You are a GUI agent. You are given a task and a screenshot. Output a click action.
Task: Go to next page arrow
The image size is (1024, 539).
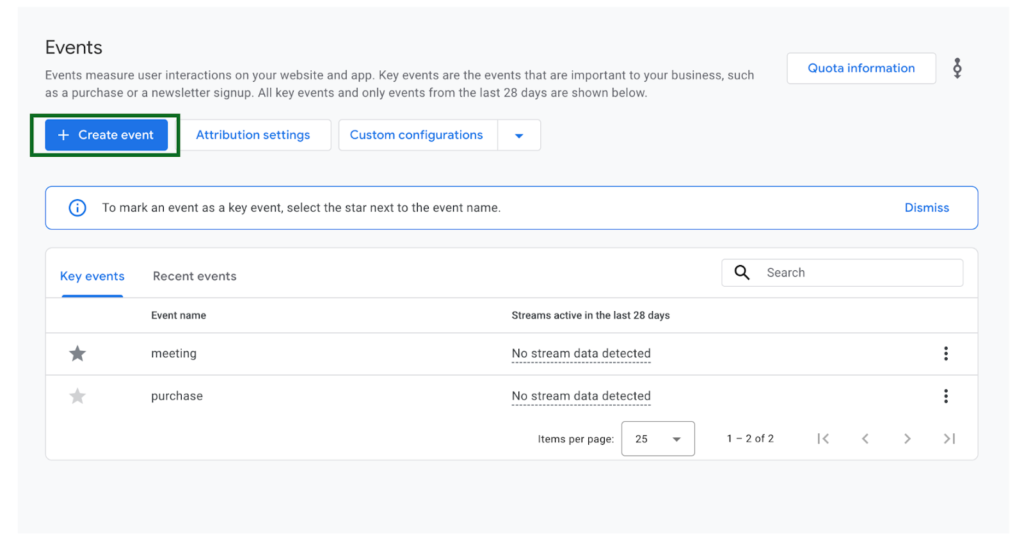(907, 438)
